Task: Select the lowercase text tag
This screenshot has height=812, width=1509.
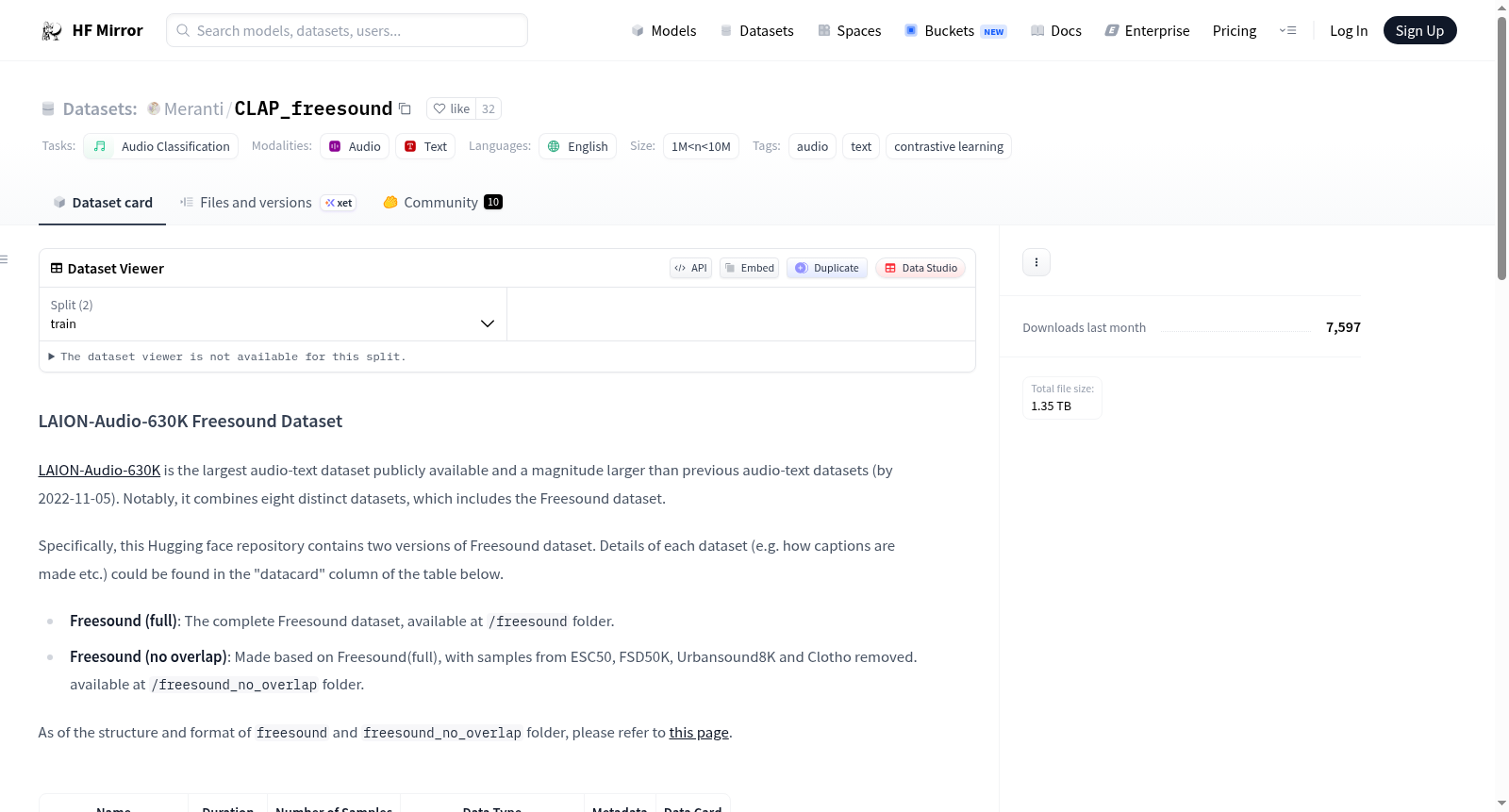Action: coord(861,146)
